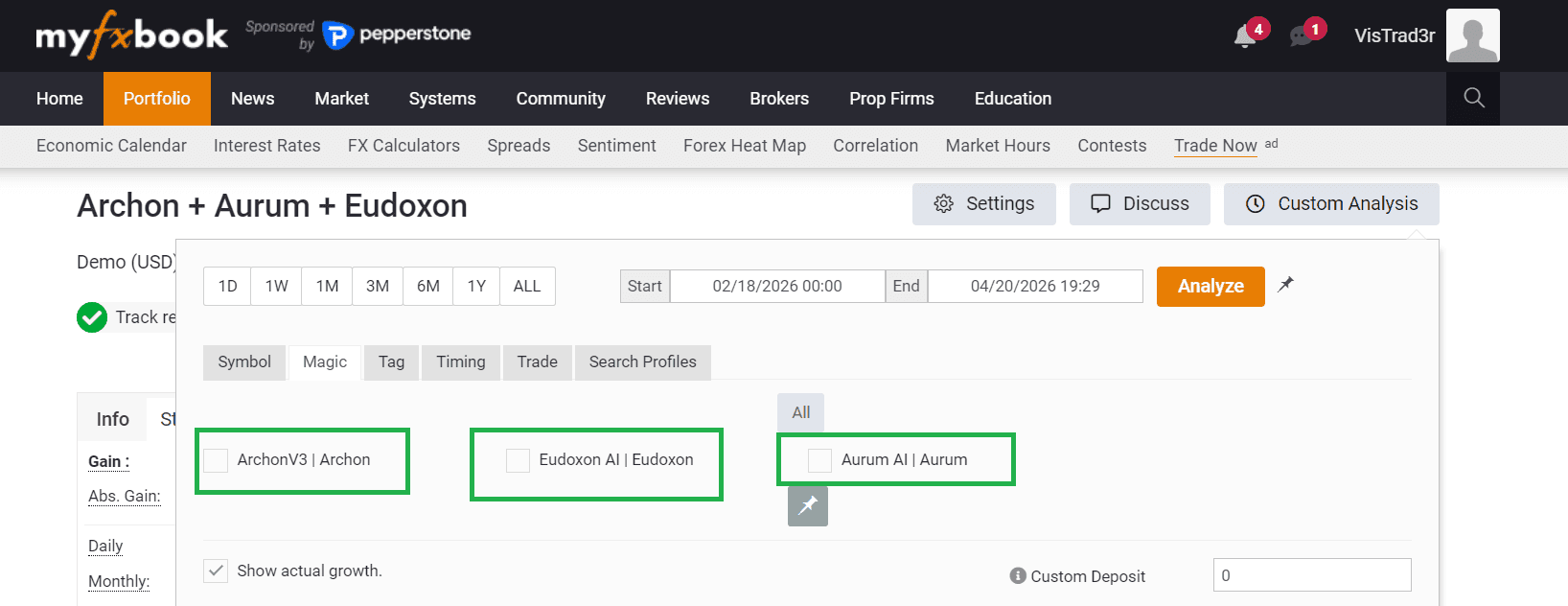Click the myfxbook logo
Image resolution: width=1568 pixels, height=606 pixels.
point(131,35)
